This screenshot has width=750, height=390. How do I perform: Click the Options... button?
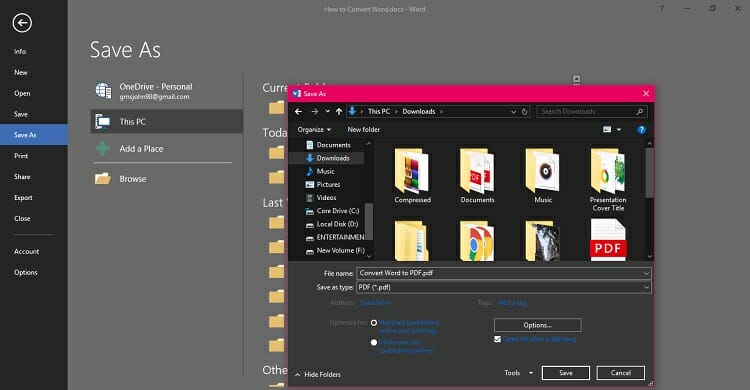538,325
